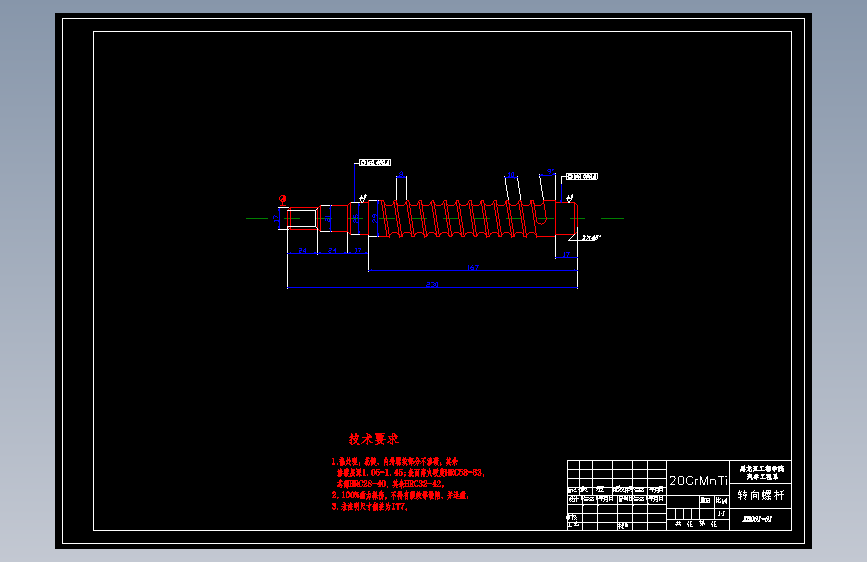Select the 9° angle dimension
The width and height of the screenshot is (867, 562).
point(550,172)
